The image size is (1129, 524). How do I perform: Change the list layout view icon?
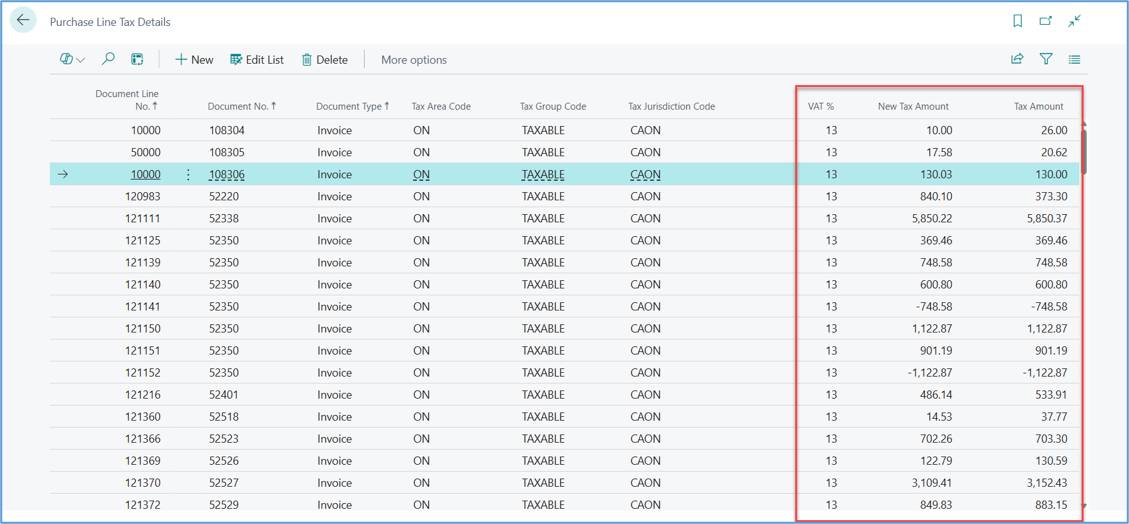point(1074,60)
